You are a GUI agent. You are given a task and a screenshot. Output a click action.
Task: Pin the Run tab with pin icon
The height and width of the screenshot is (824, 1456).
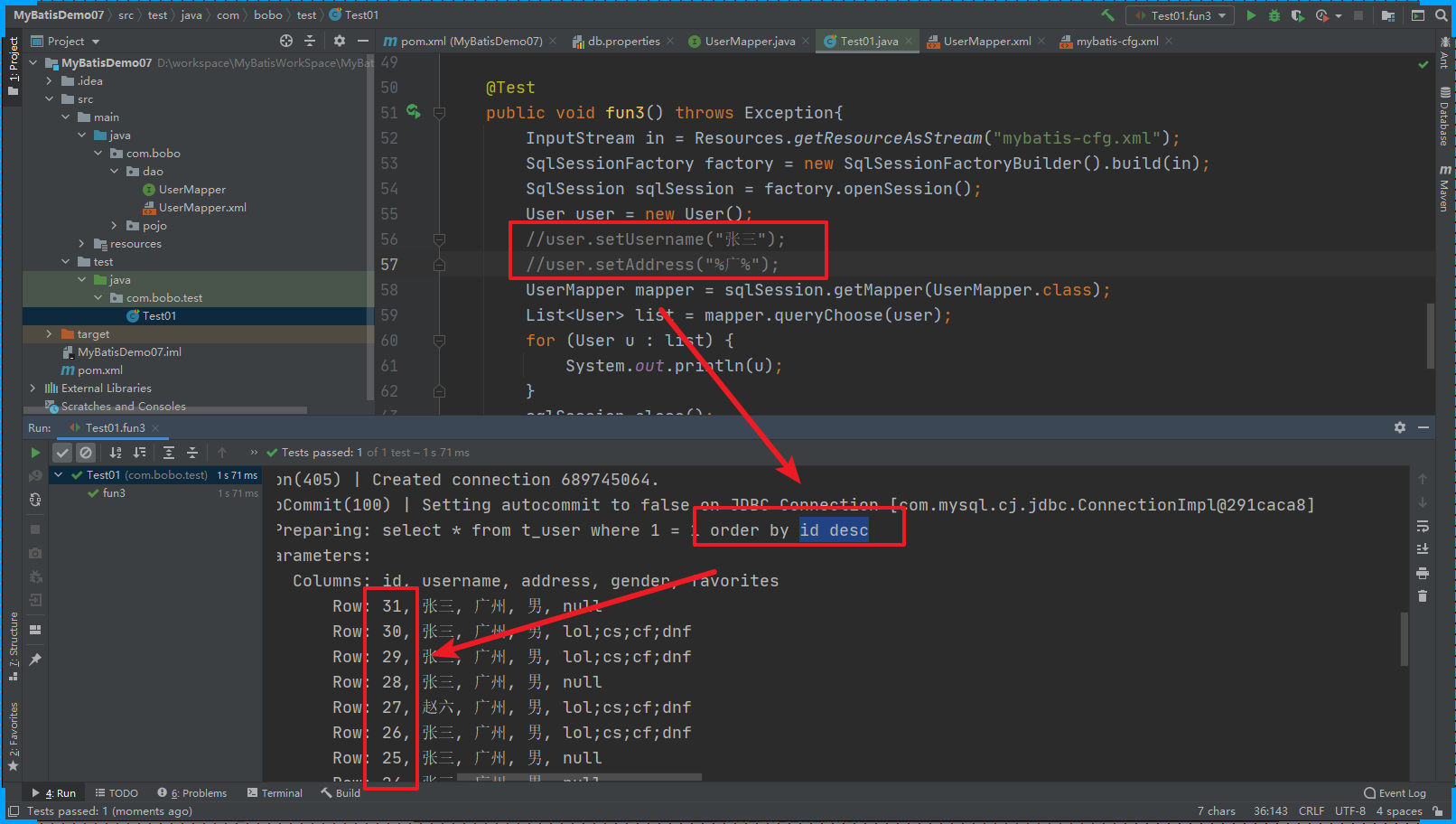click(x=35, y=660)
